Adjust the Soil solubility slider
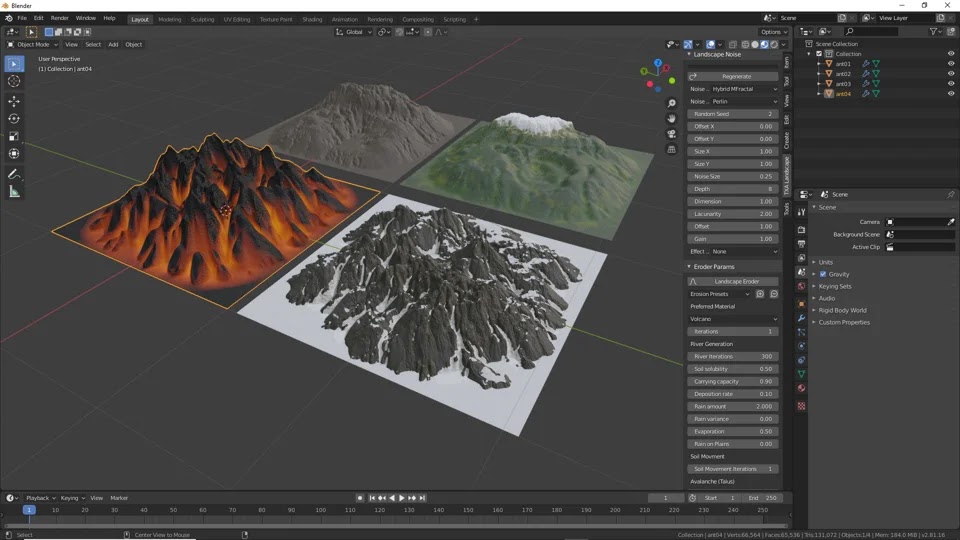Image resolution: width=960 pixels, height=540 pixels. [733, 369]
